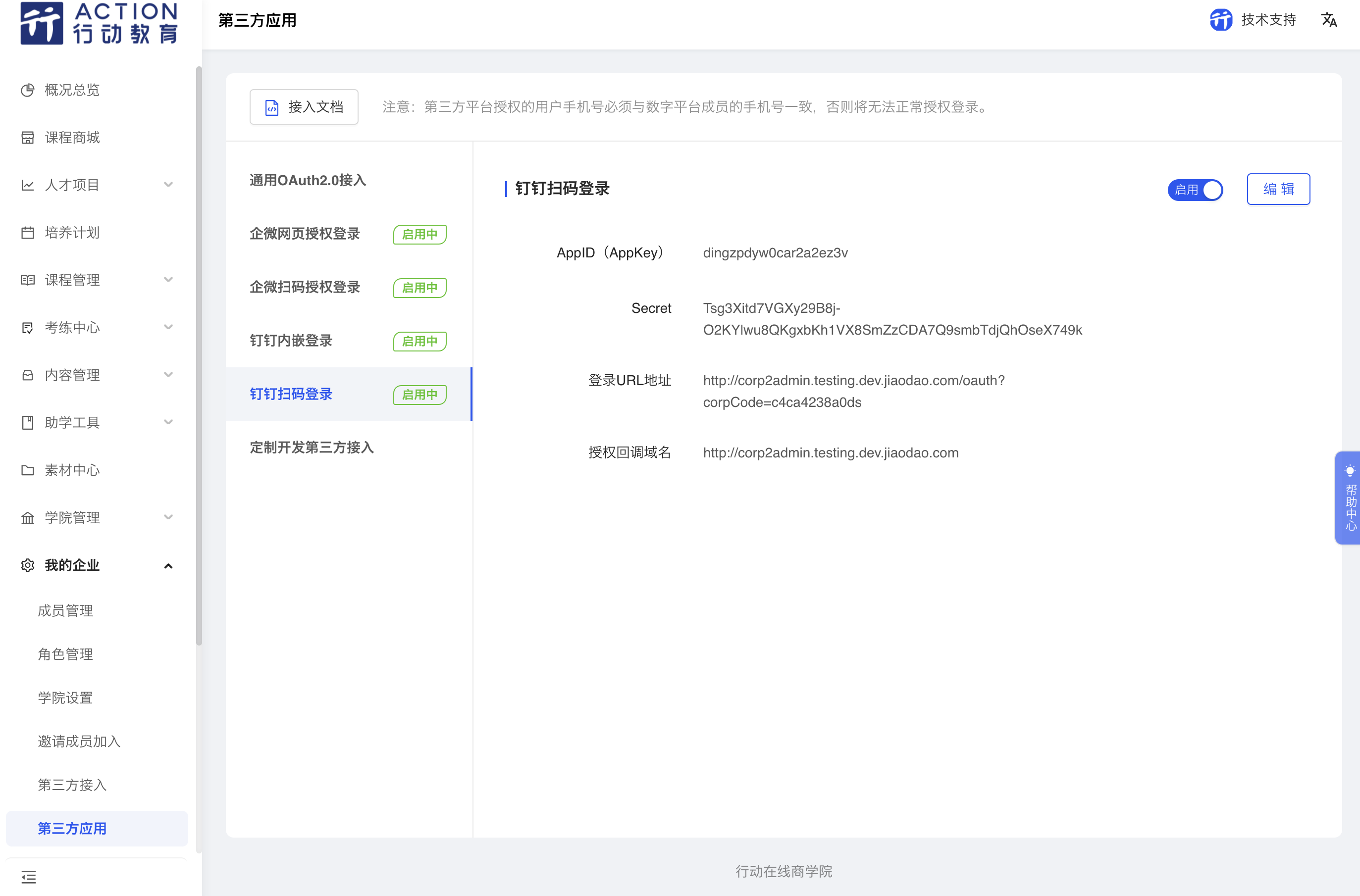Click the 培养计划 calendar icon
The height and width of the screenshot is (896, 1360).
point(27,233)
